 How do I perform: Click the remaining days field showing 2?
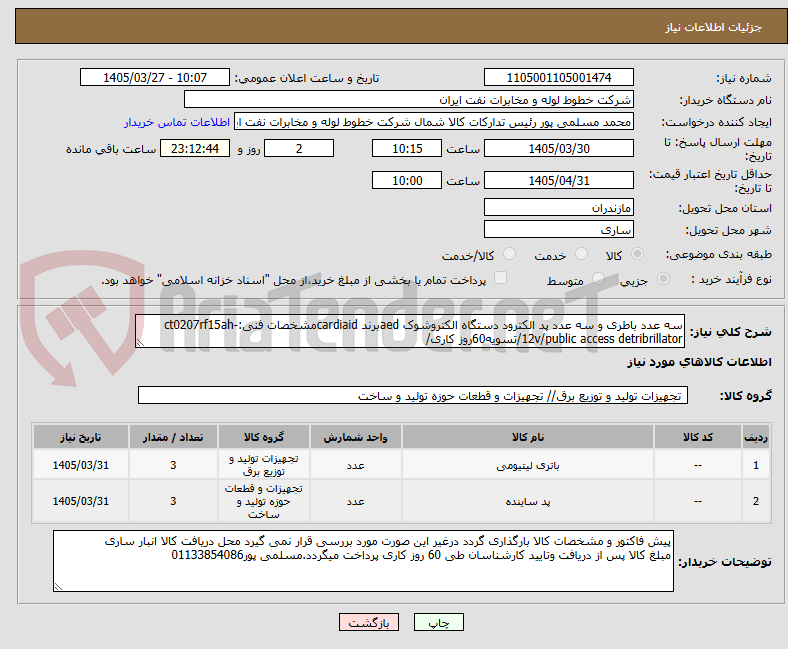coord(299,148)
